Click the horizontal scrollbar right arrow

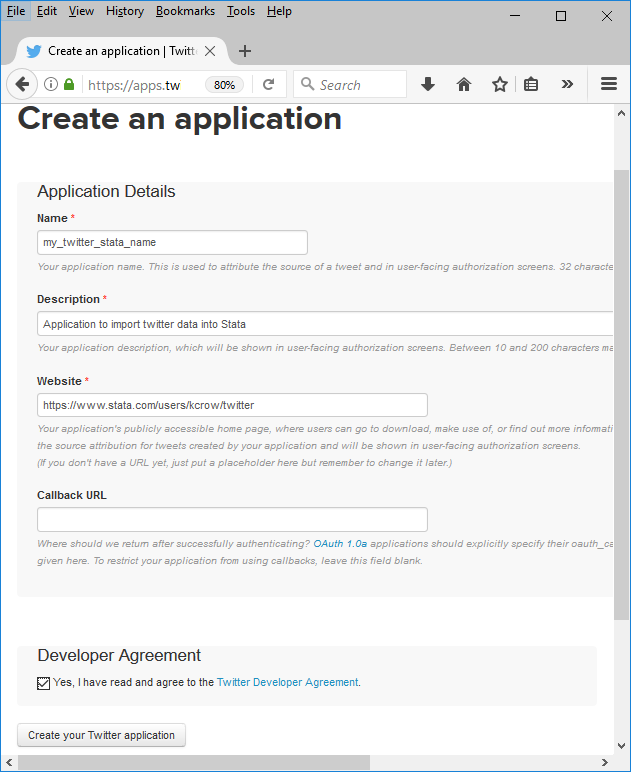coord(605,762)
